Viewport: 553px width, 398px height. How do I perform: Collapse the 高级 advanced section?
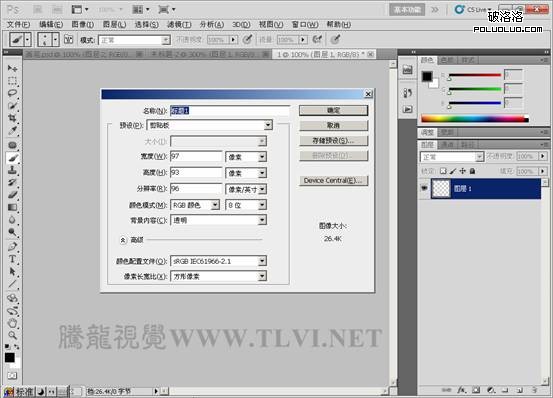tap(123, 240)
